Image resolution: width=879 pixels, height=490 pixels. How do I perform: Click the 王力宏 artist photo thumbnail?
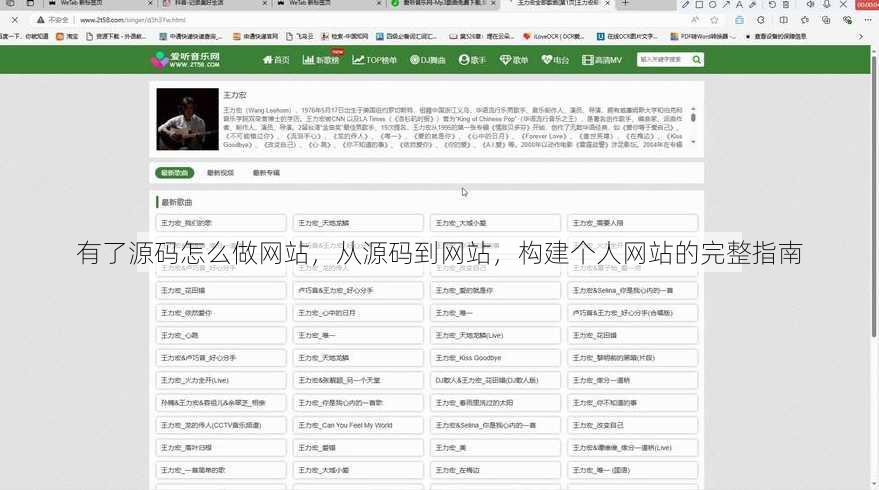click(187, 119)
